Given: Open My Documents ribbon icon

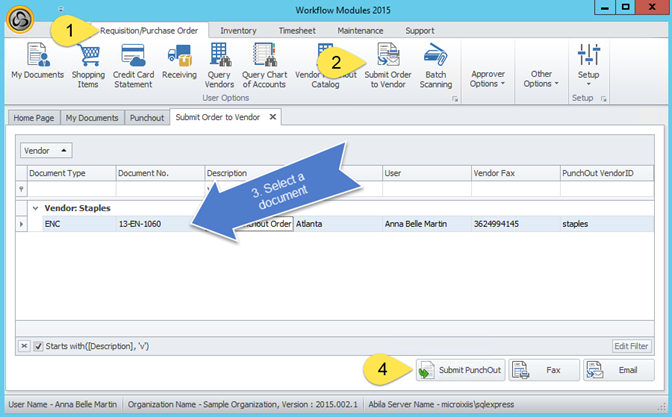Looking at the screenshot, I should point(37,62).
